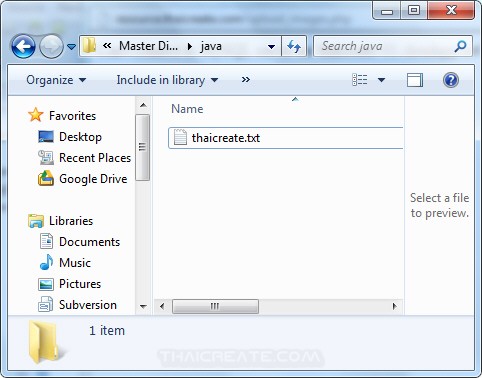Image resolution: width=482 pixels, height=378 pixels.
Task: Open the Music library
Action: 75,263
